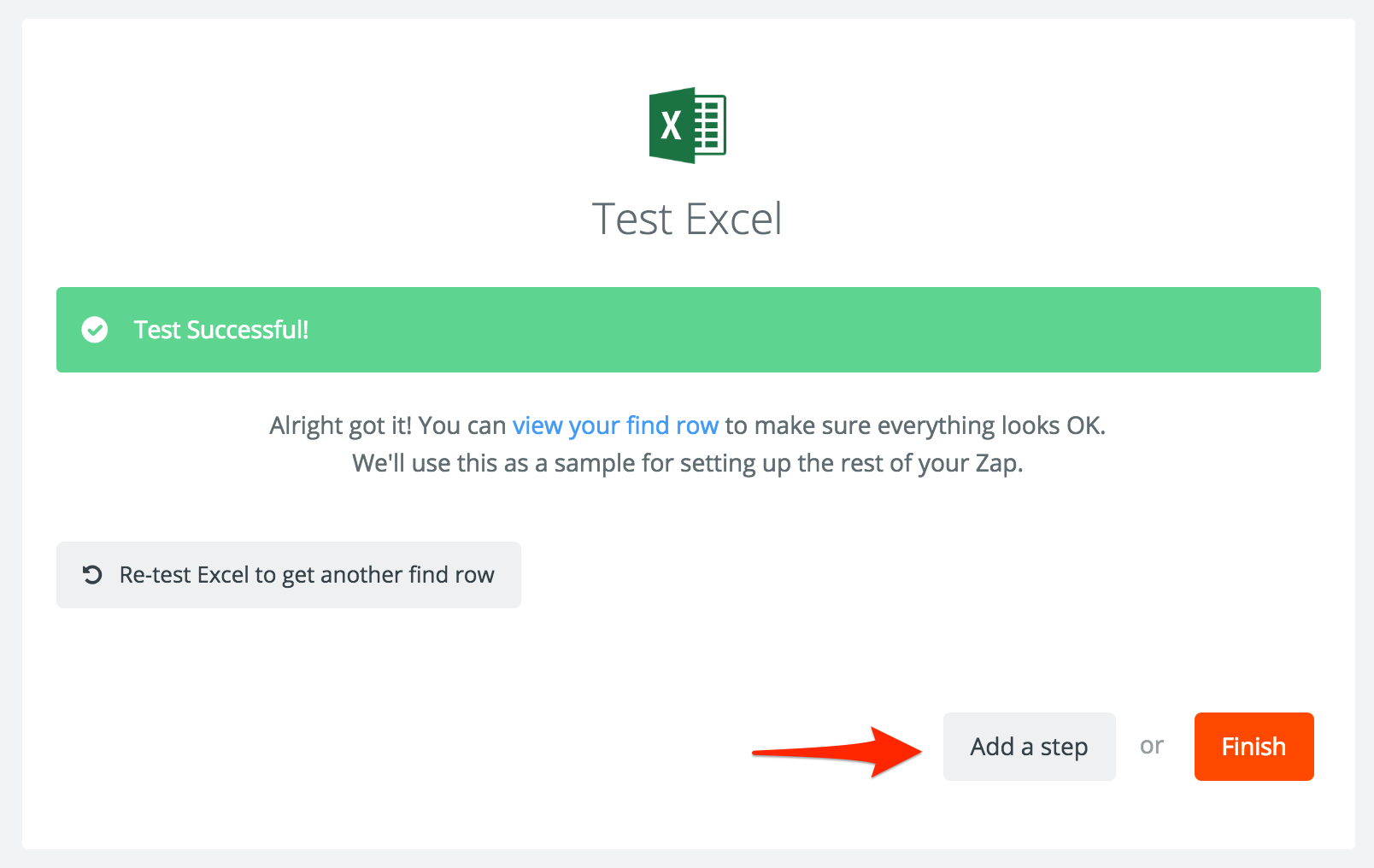Image resolution: width=1374 pixels, height=868 pixels.
Task: Click the spreadsheet grid part of Excel logo
Action: [708, 125]
